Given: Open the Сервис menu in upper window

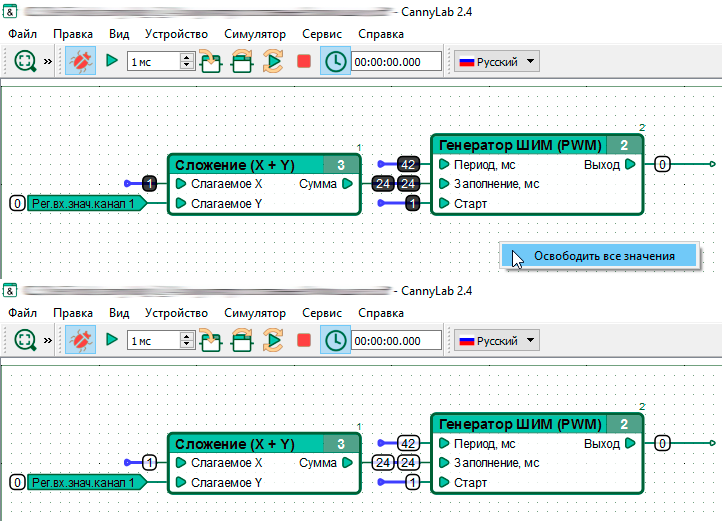Looking at the screenshot, I should point(322,34).
